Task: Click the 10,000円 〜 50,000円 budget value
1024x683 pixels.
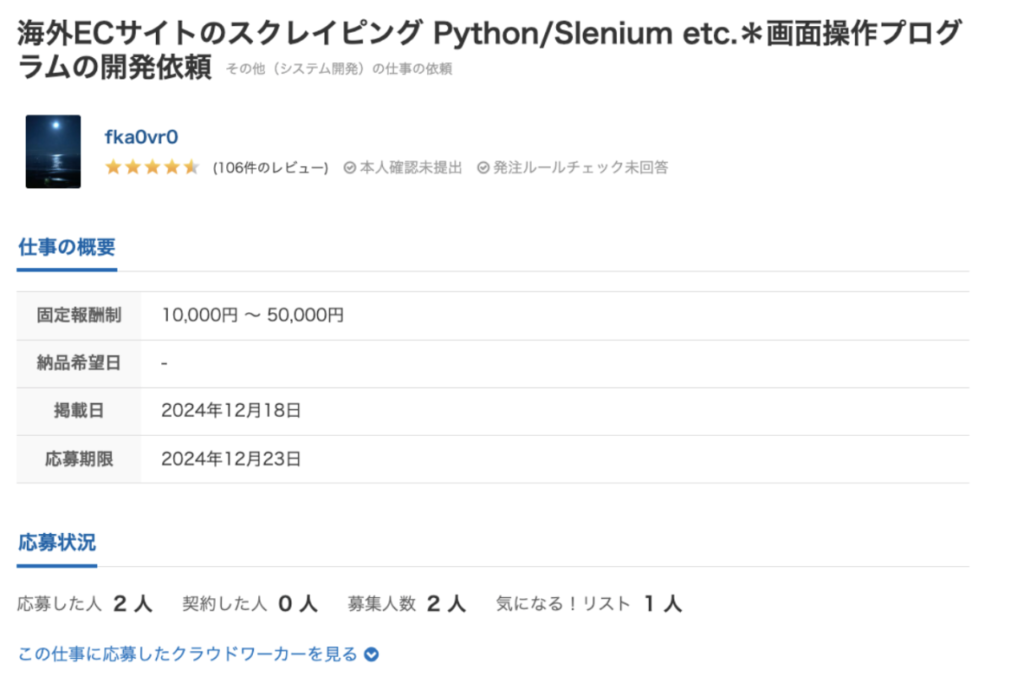Action: [x=252, y=315]
